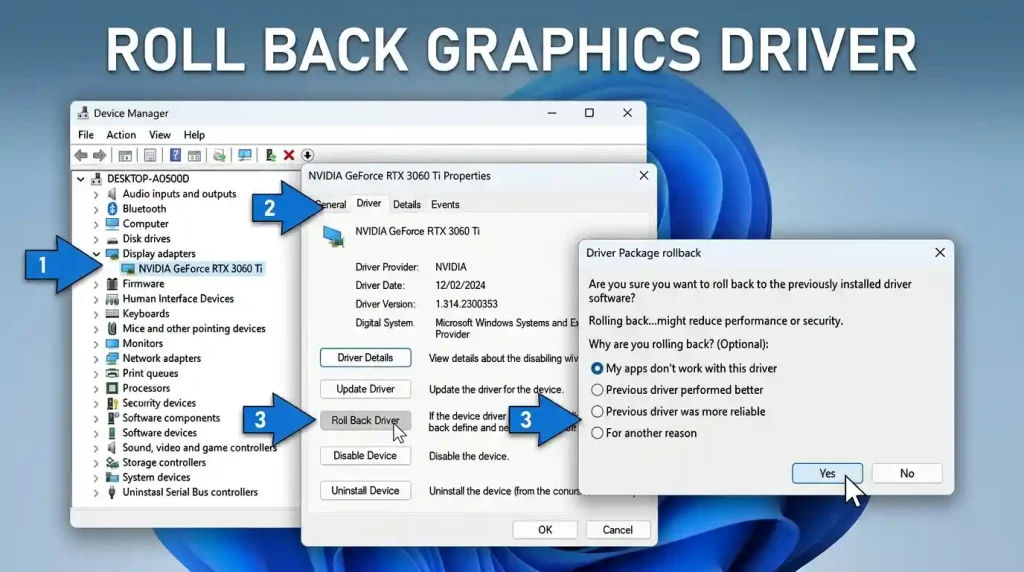Image resolution: width=1024 pixels, height=572 pixels.
Task: Click No in Driver Package rollback dialog
Action: (x=907, y=473)
